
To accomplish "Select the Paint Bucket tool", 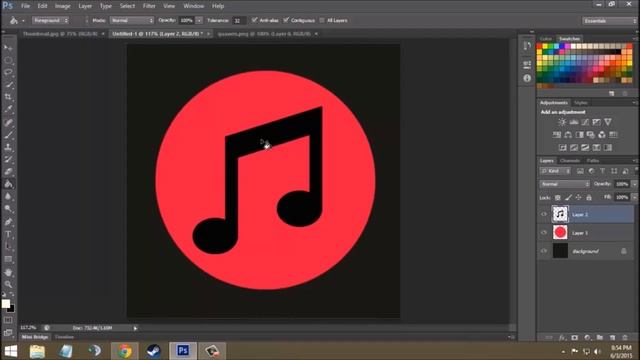I will click(x=8, y=184).
